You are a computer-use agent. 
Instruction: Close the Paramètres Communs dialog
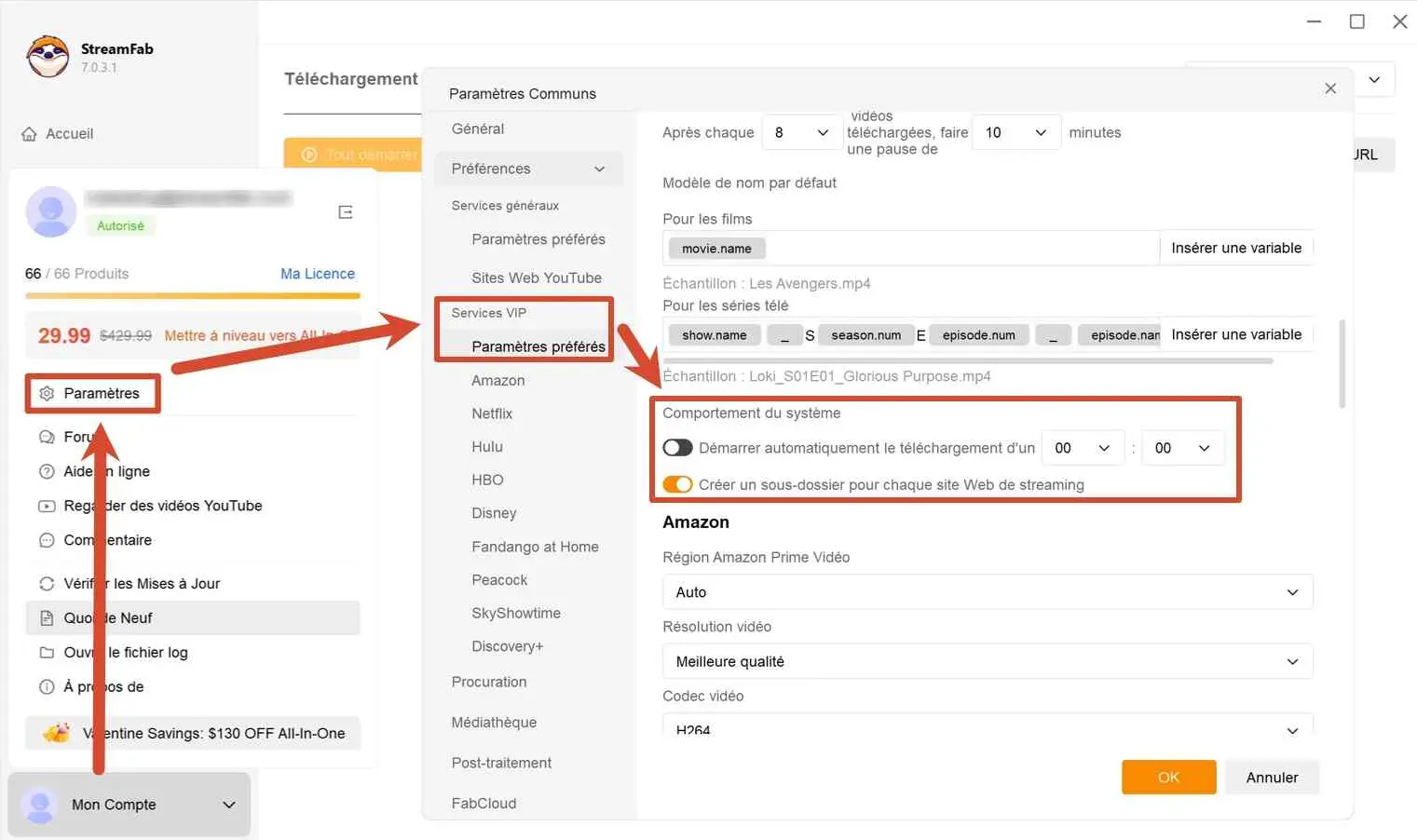click(1330, 88)
